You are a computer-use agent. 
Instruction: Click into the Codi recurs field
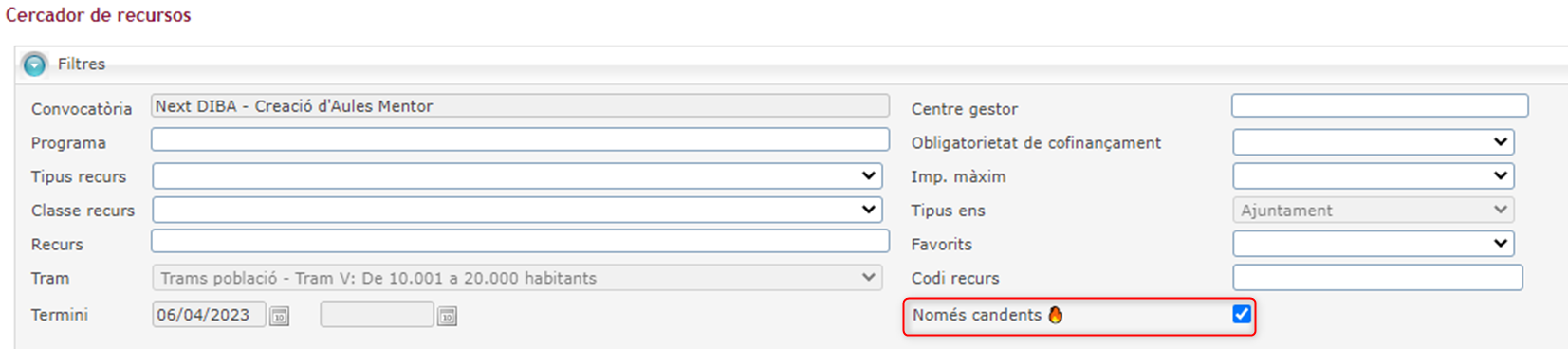1378,278
